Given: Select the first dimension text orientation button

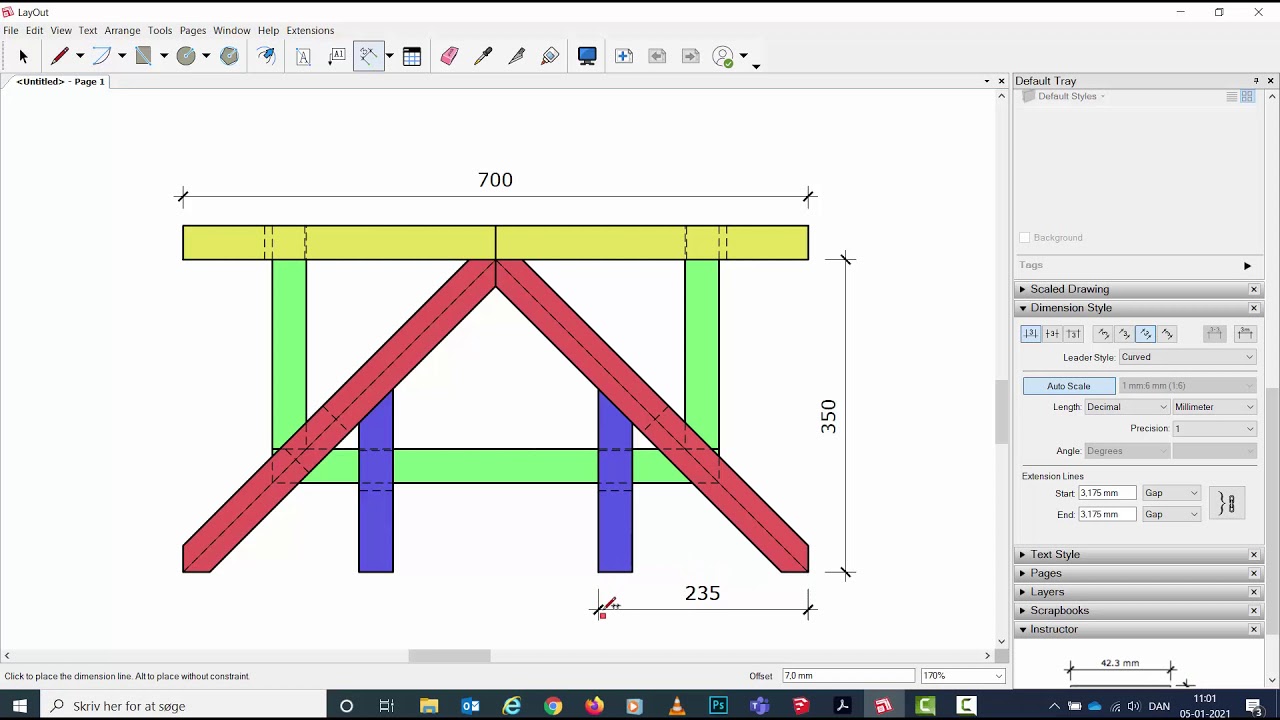Looking at the screenshot, I should 1103,334.
